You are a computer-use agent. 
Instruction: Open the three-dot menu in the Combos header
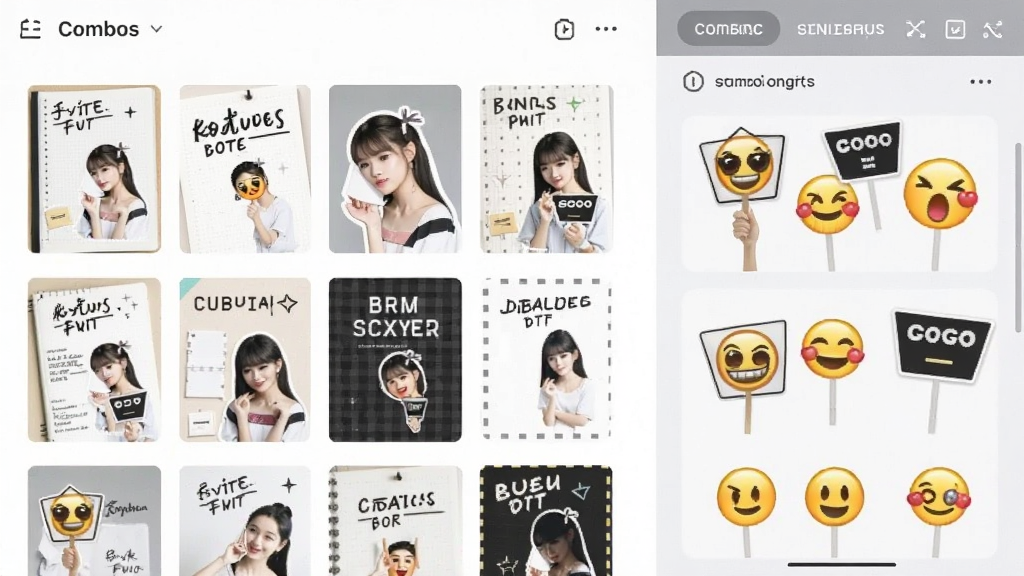pos(606,29)
